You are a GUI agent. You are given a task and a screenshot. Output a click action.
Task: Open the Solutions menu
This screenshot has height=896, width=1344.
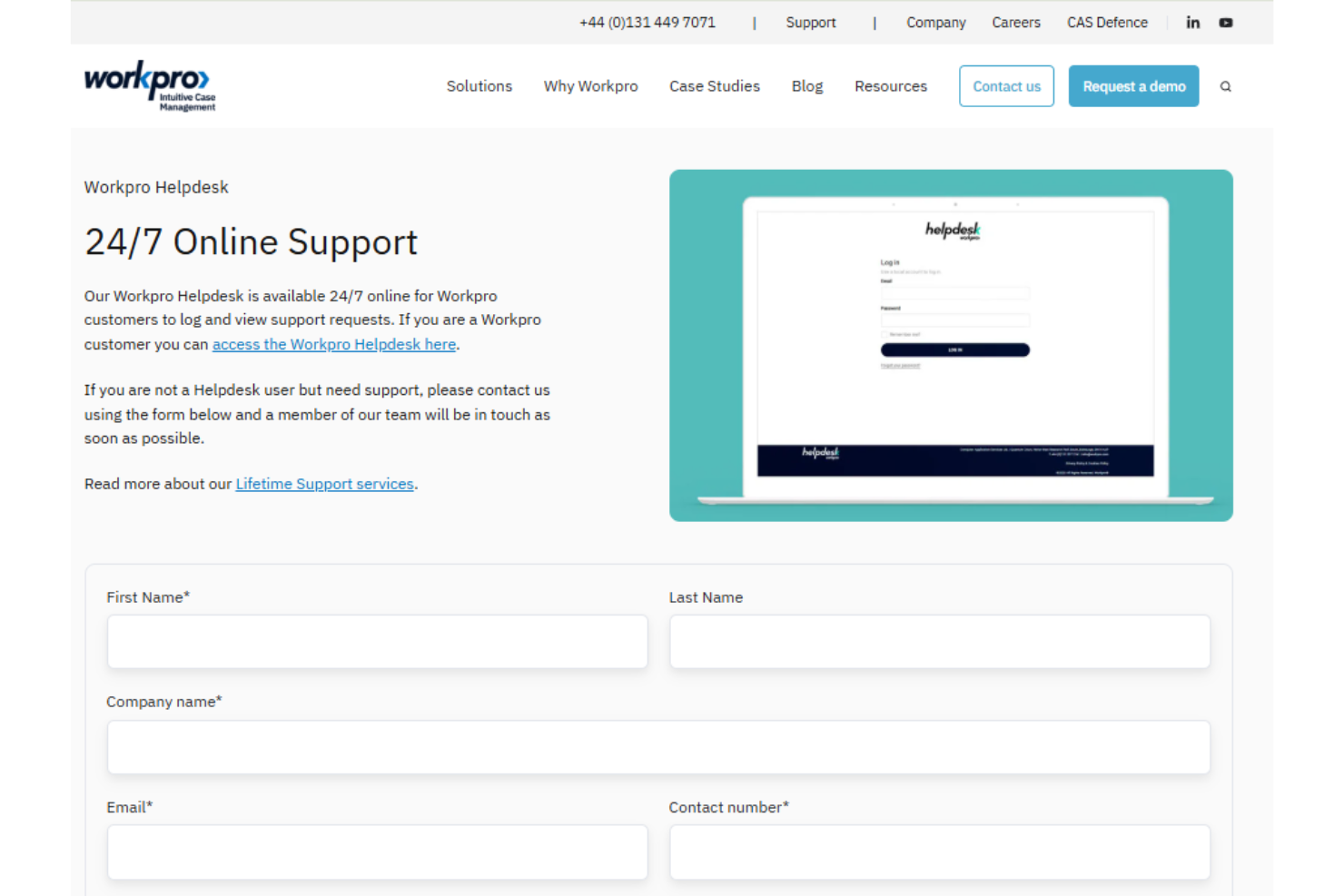point(479,86)
